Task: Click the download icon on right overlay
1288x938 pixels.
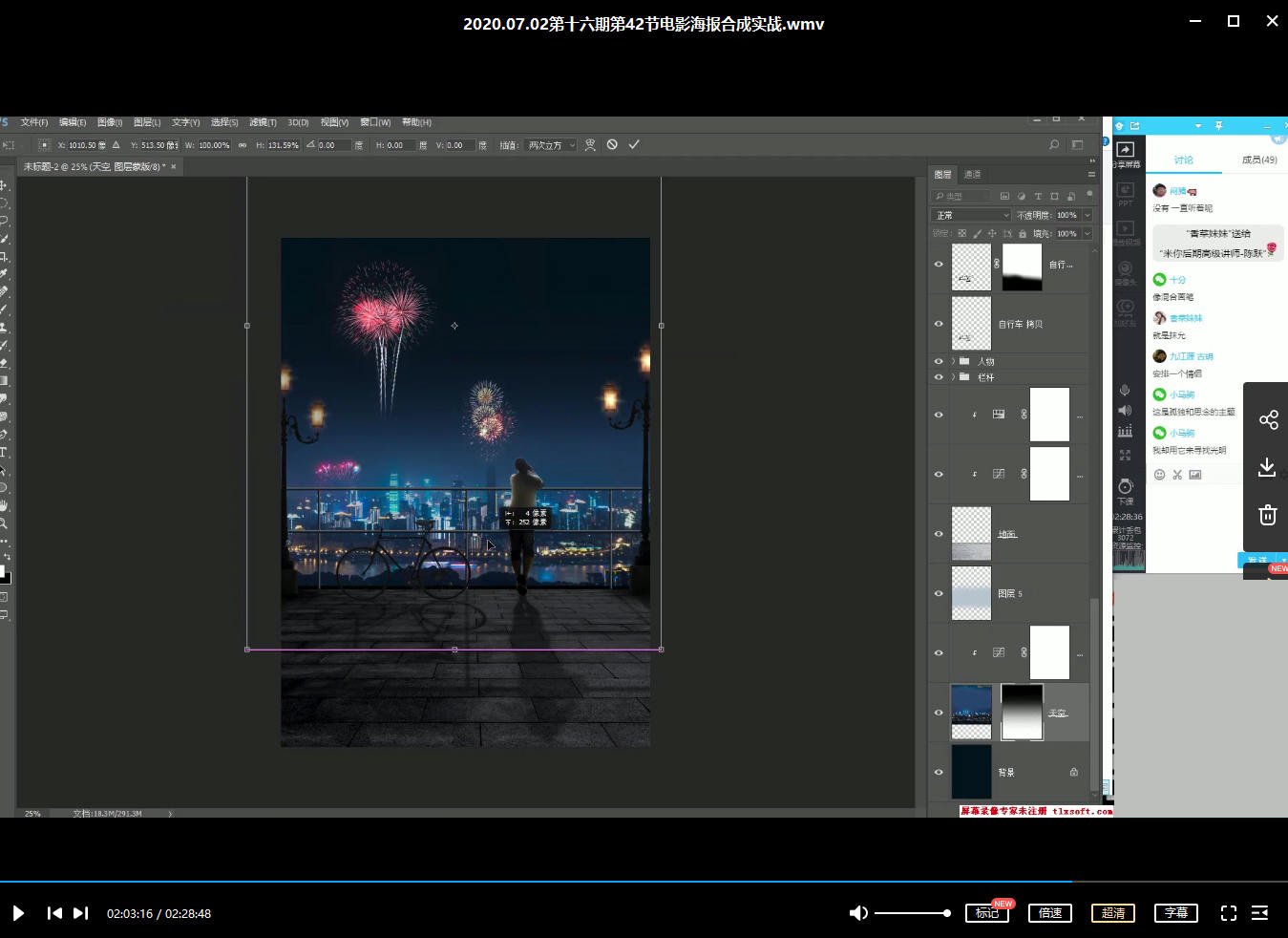Action: [x=1267, y=467]
